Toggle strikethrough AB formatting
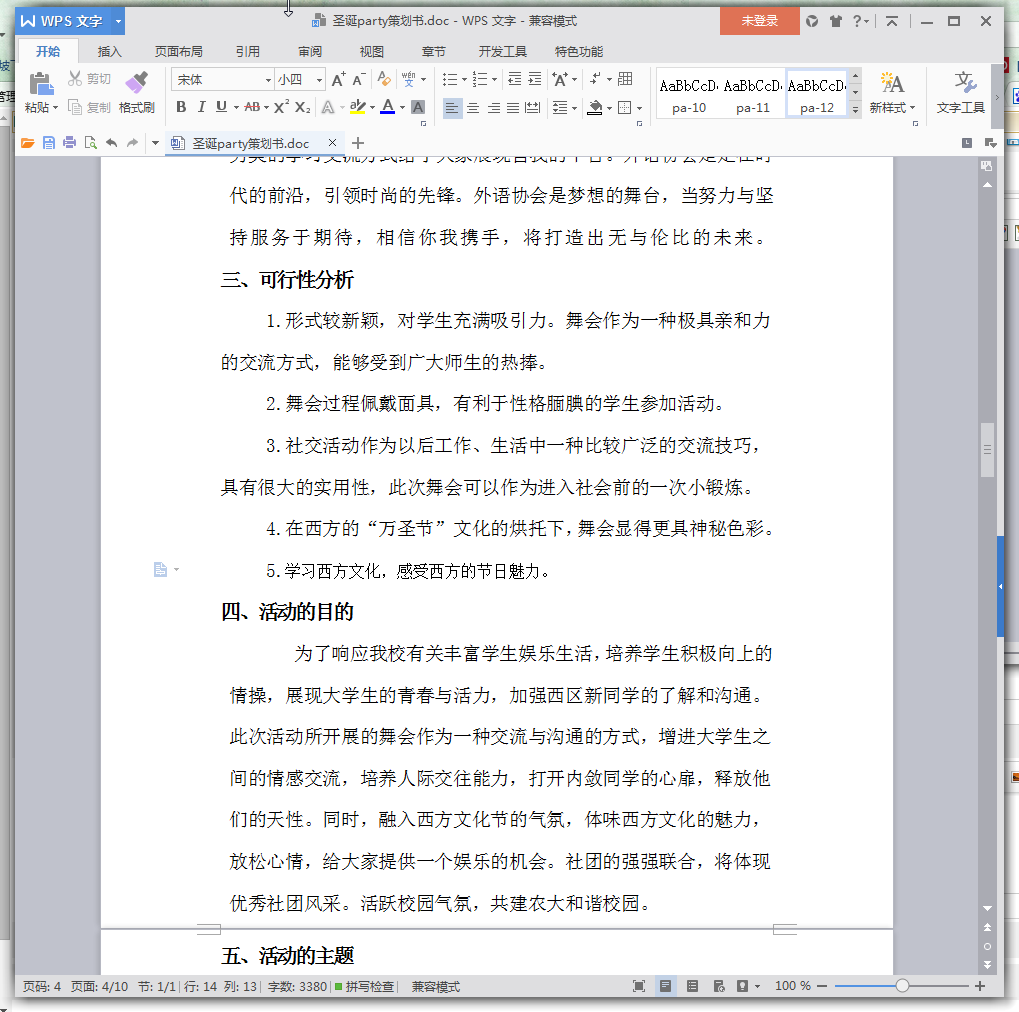This screenshot has width=1019, height=1012. pyautogui.click(x=252, y=107)
